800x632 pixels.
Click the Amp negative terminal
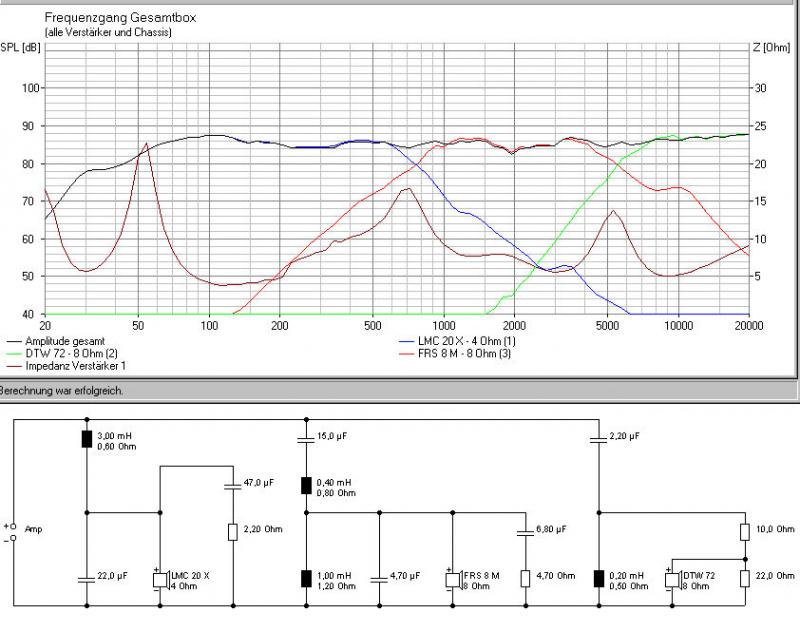coord(13,538)
